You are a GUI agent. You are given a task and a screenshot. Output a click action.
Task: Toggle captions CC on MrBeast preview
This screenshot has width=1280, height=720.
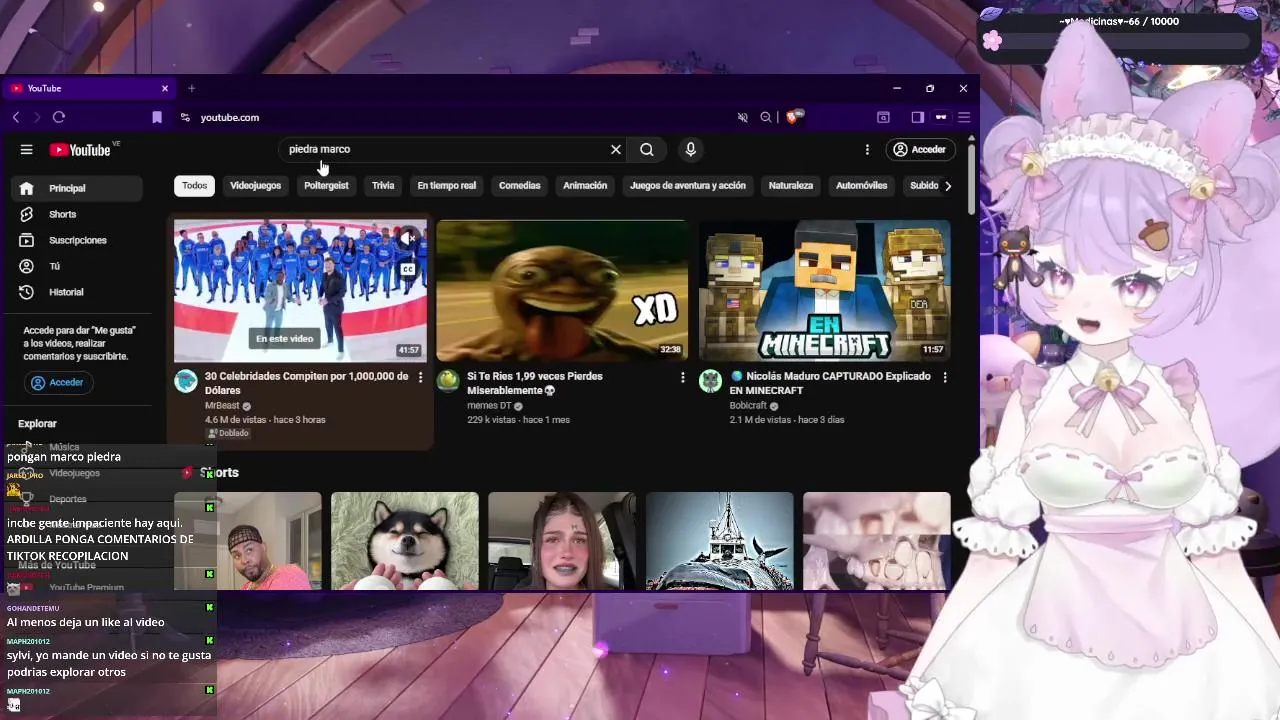pos(408,270)
